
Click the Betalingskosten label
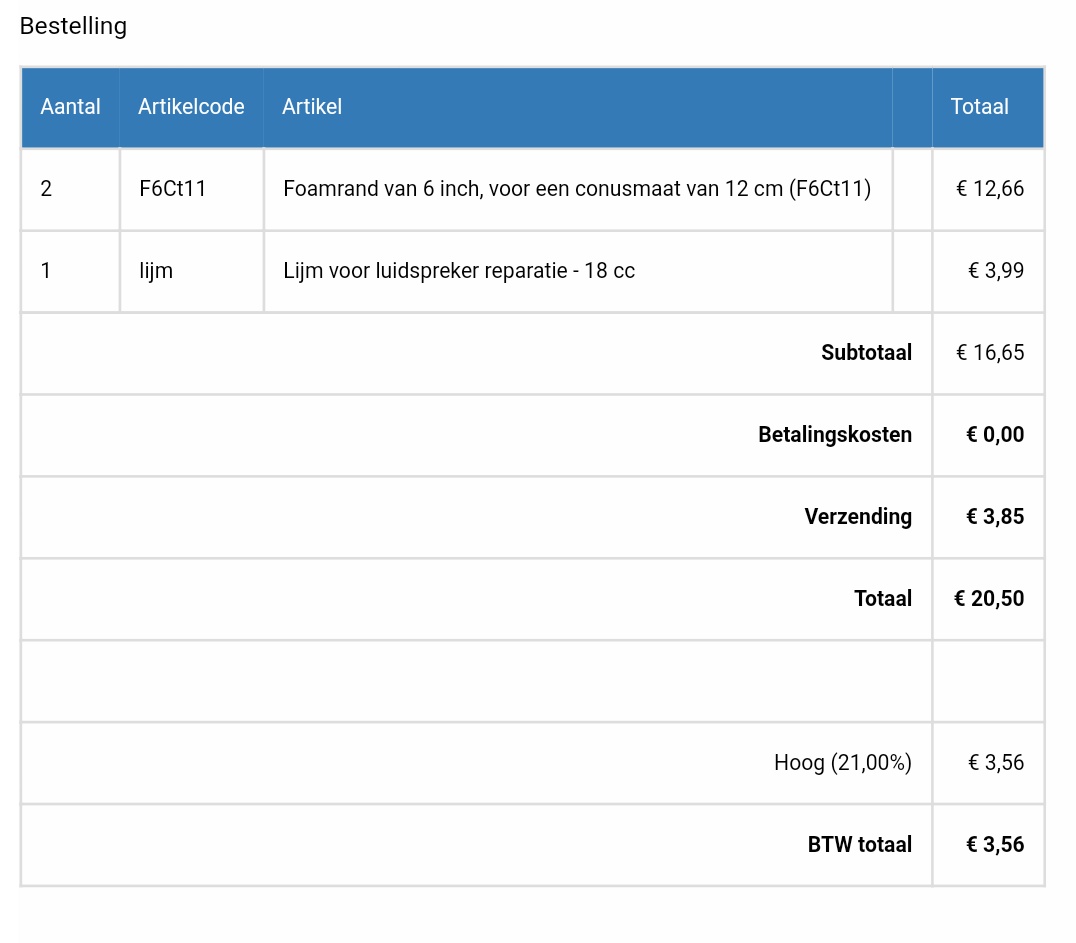click(x=834, y=435)
